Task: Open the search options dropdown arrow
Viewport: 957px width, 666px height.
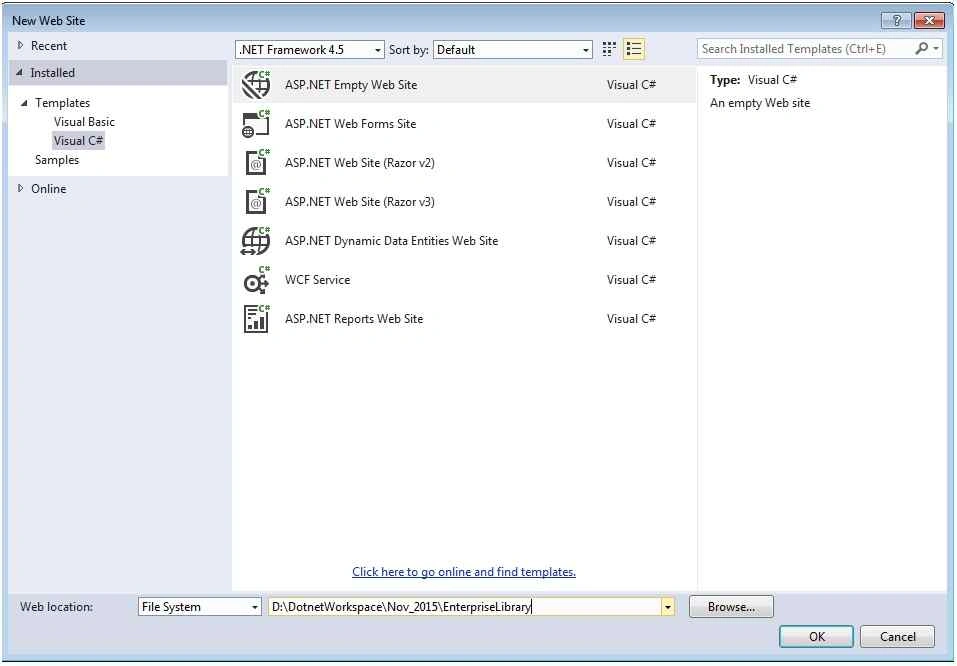Action: point(936,48)
